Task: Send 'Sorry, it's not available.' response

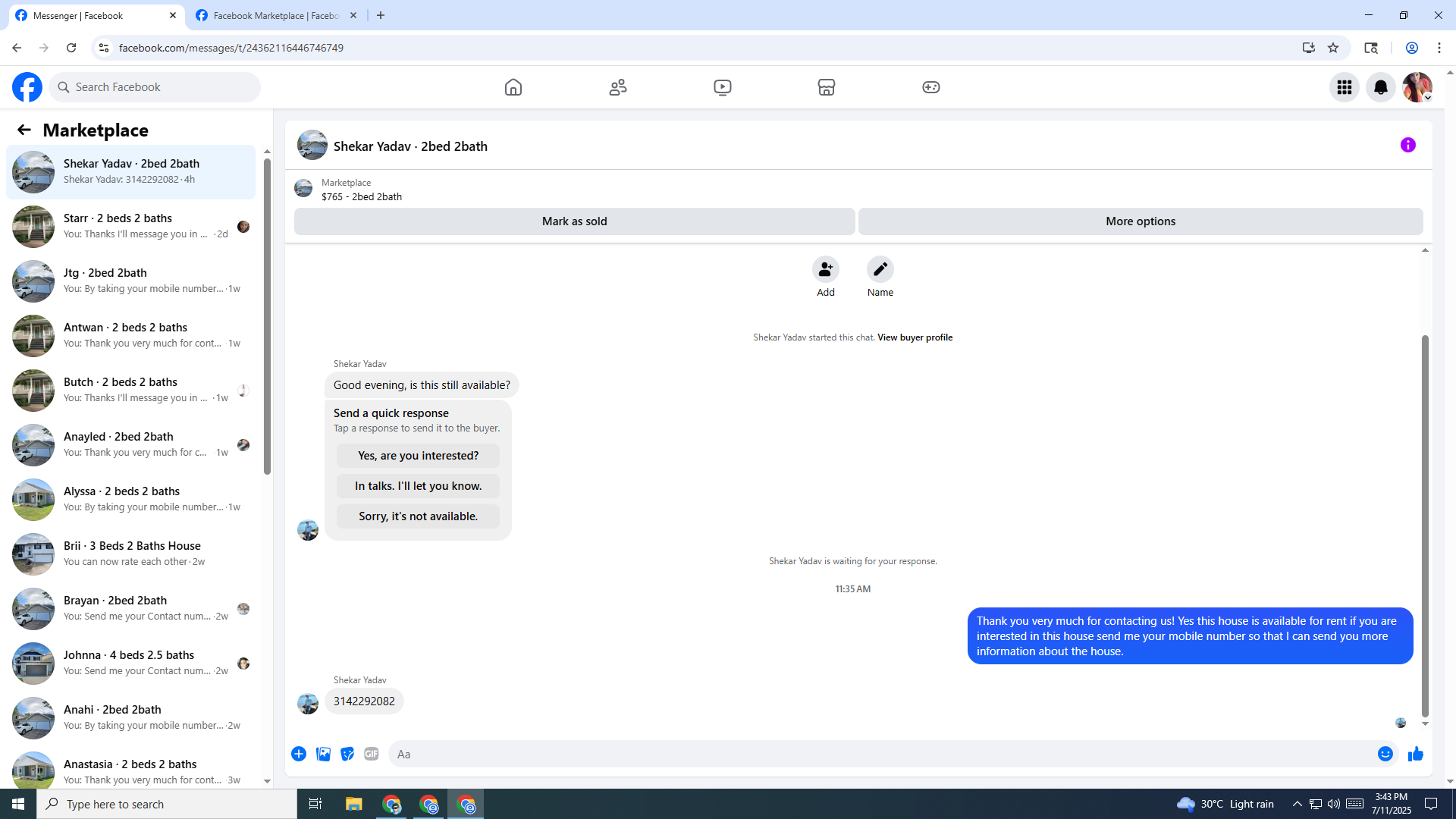Action: point(419,516)
